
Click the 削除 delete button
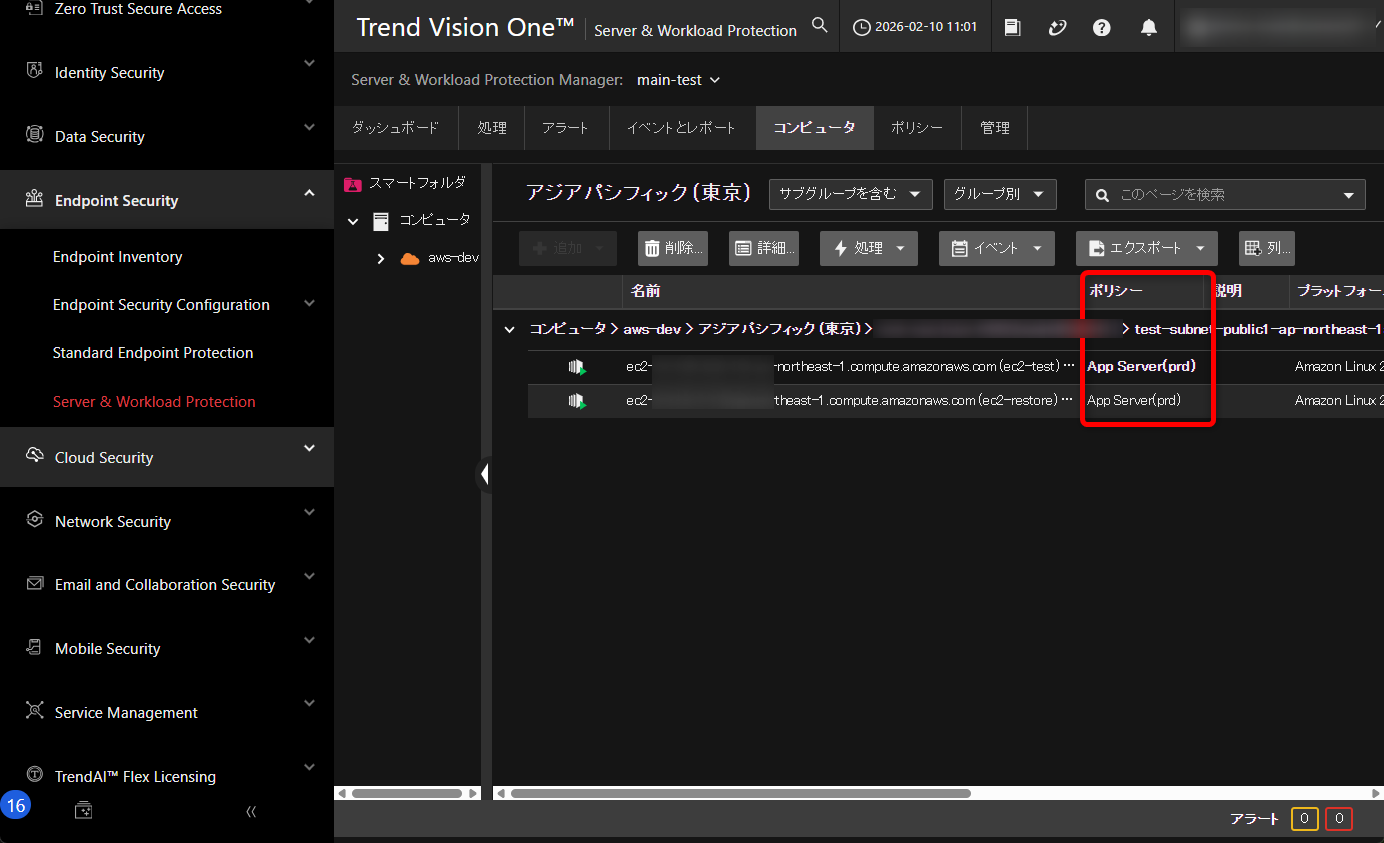[673, 248]
